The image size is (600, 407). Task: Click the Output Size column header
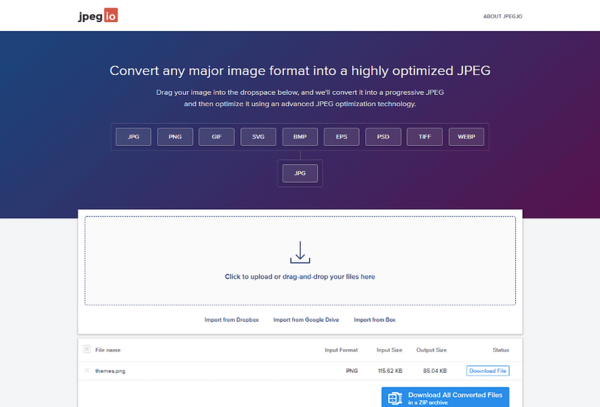[431, 350]
